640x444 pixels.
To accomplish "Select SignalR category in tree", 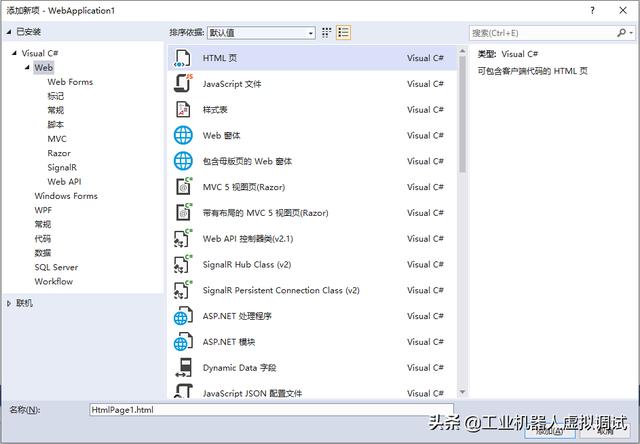I will click(62, 167).
